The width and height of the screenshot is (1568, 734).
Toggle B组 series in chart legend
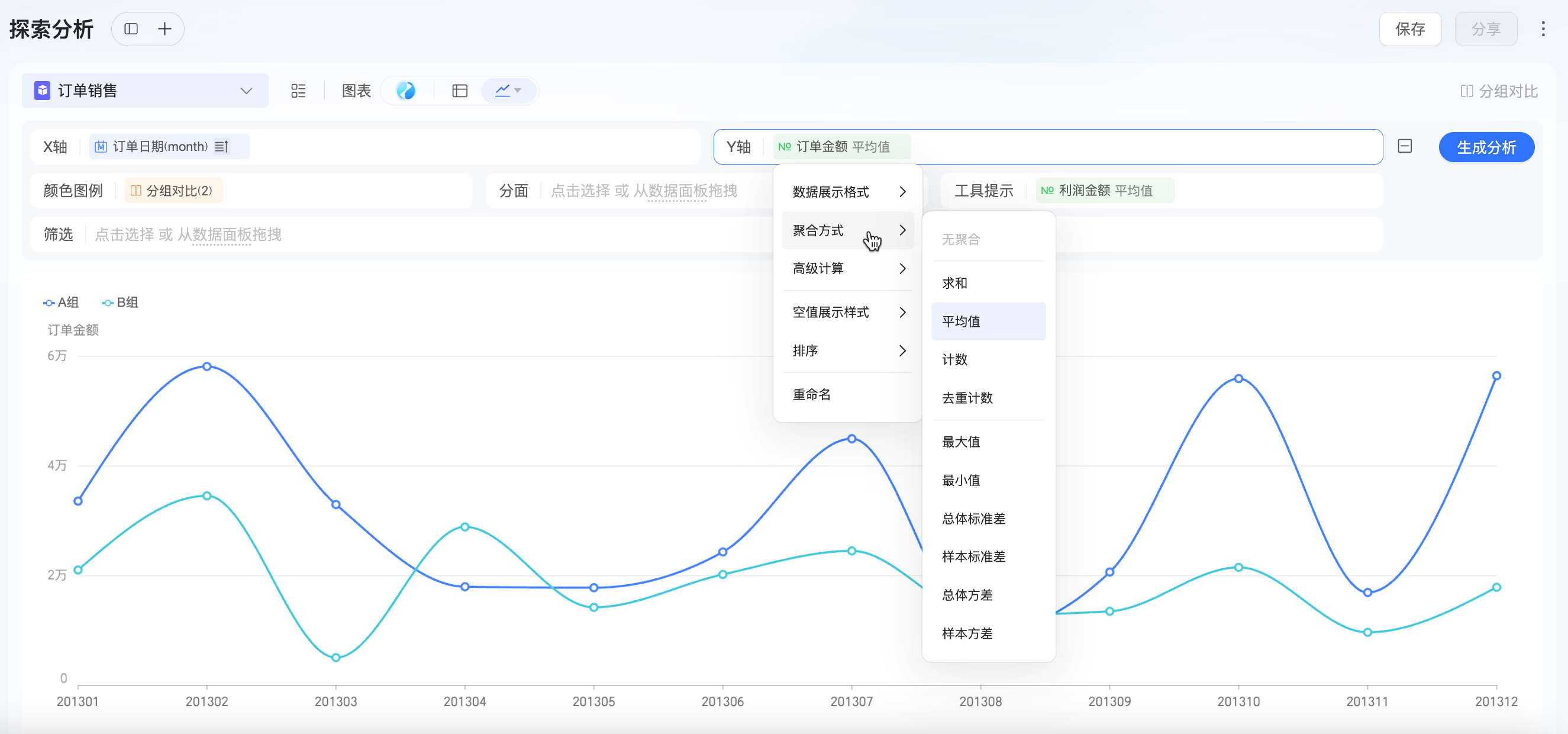(121, 302)
